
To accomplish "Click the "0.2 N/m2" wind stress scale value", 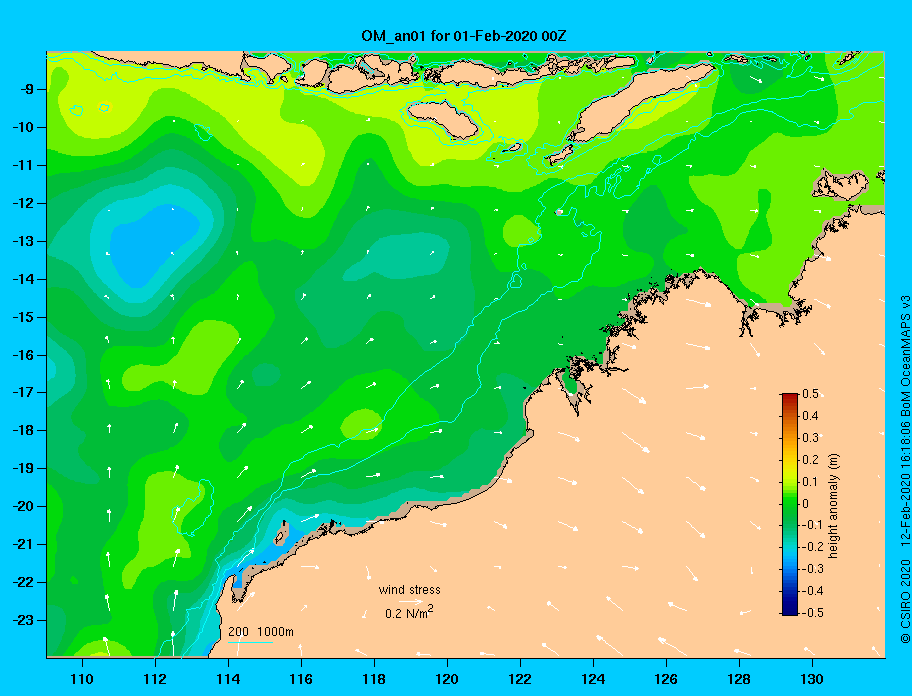I will pyautogui.click(x=409, y=613).
